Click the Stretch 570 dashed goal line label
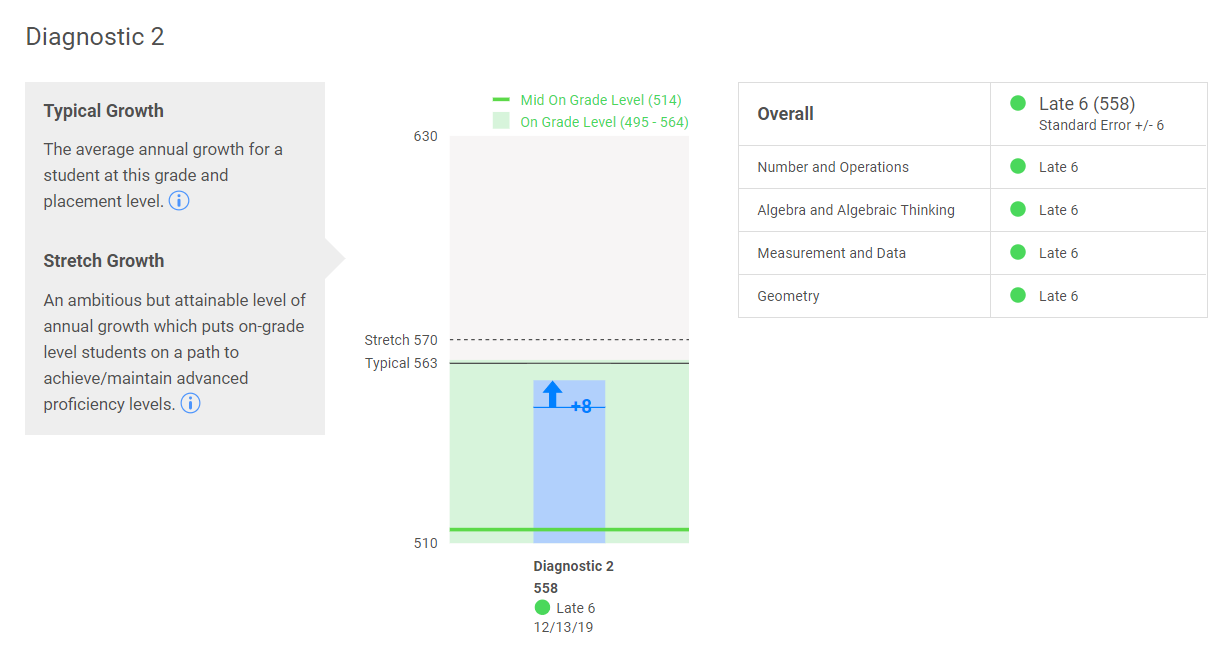The image size is (1228, 647). [x=401, y=340]
